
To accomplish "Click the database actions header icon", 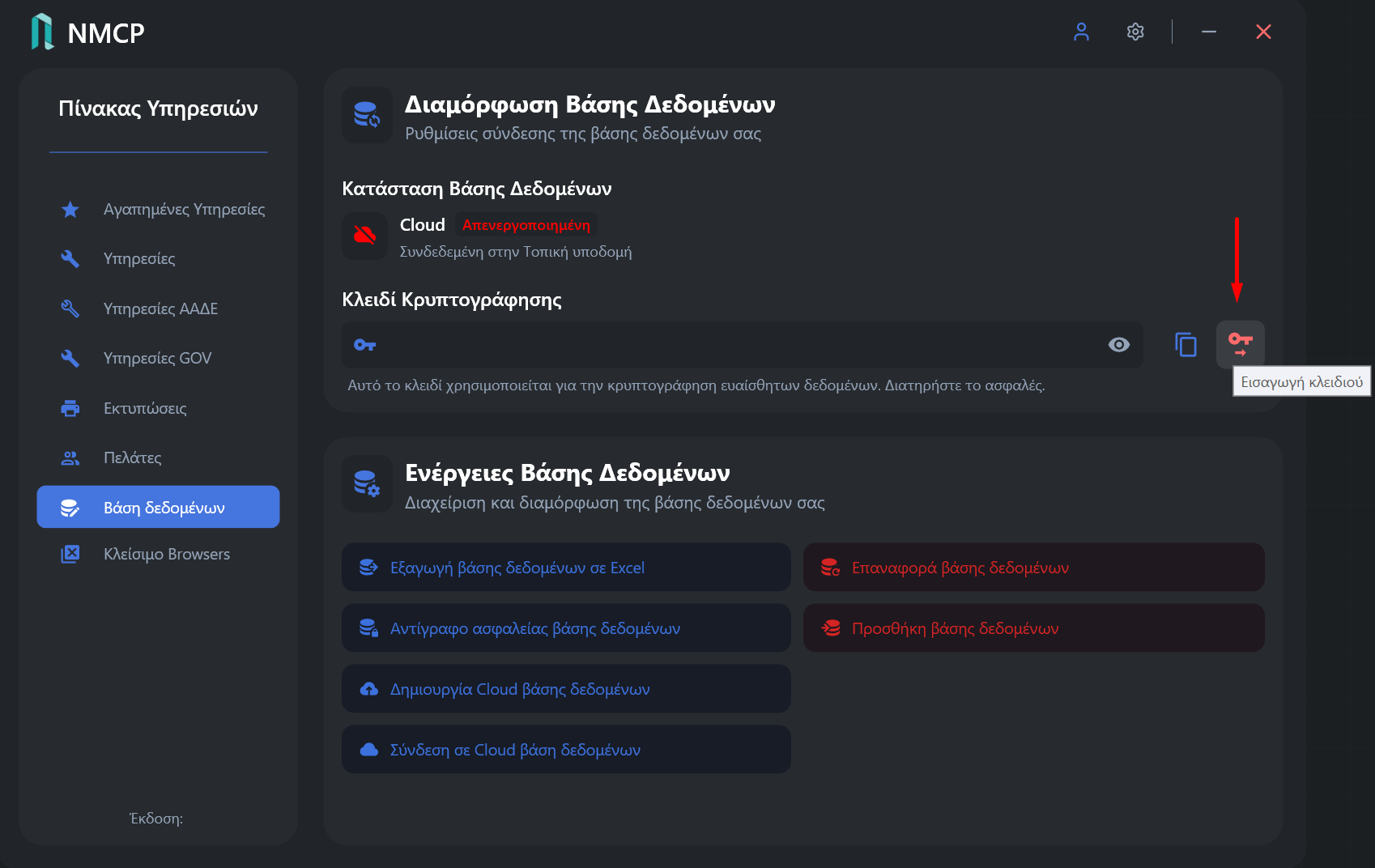I will point(367,483).
